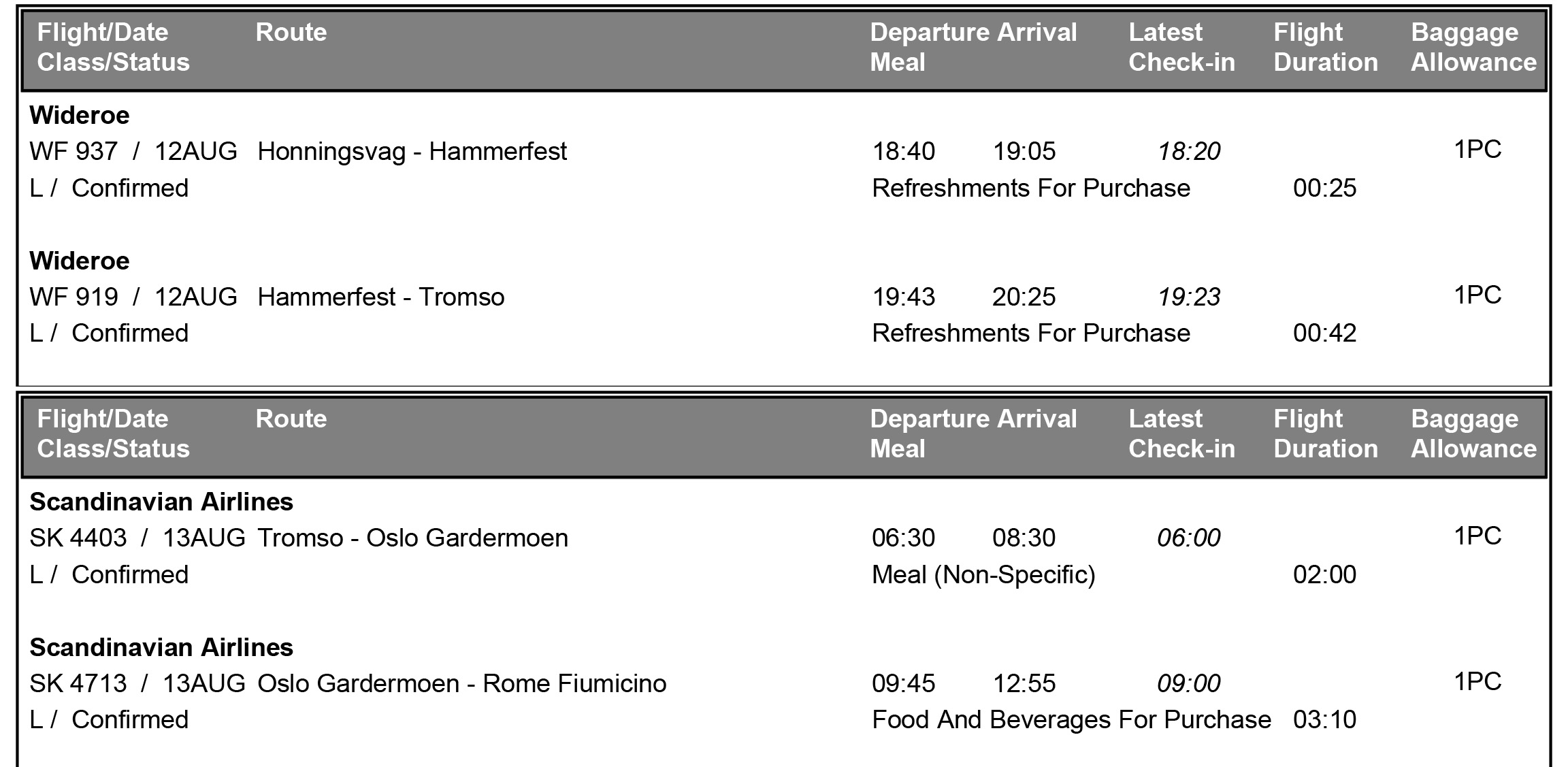Click the 19:05 arrival time
The image size is (1568, 767).
[x=1024, y=151]
